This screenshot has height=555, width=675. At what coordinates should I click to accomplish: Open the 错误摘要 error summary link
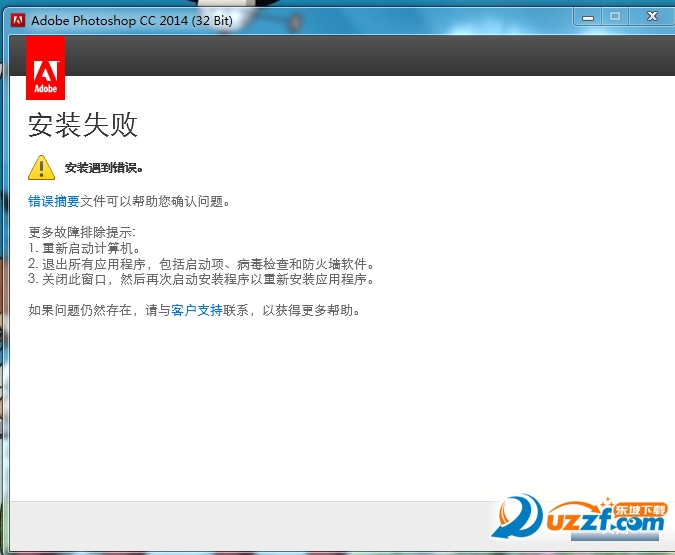(54, 201)
